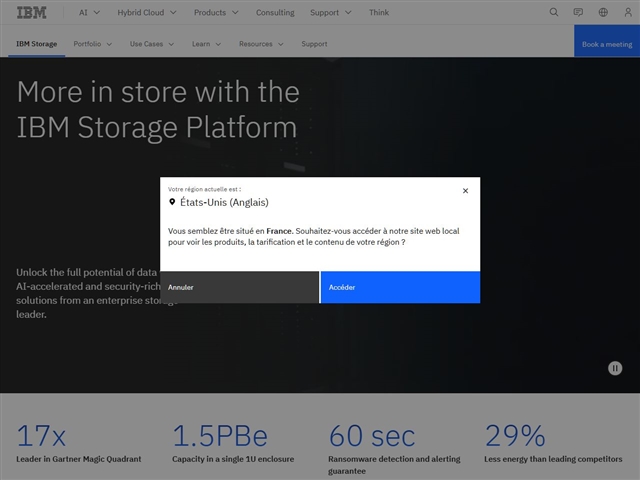Screen dimensions: 640x480
Task: Click the Book a meeting button
Action: (x=607, y=41)
